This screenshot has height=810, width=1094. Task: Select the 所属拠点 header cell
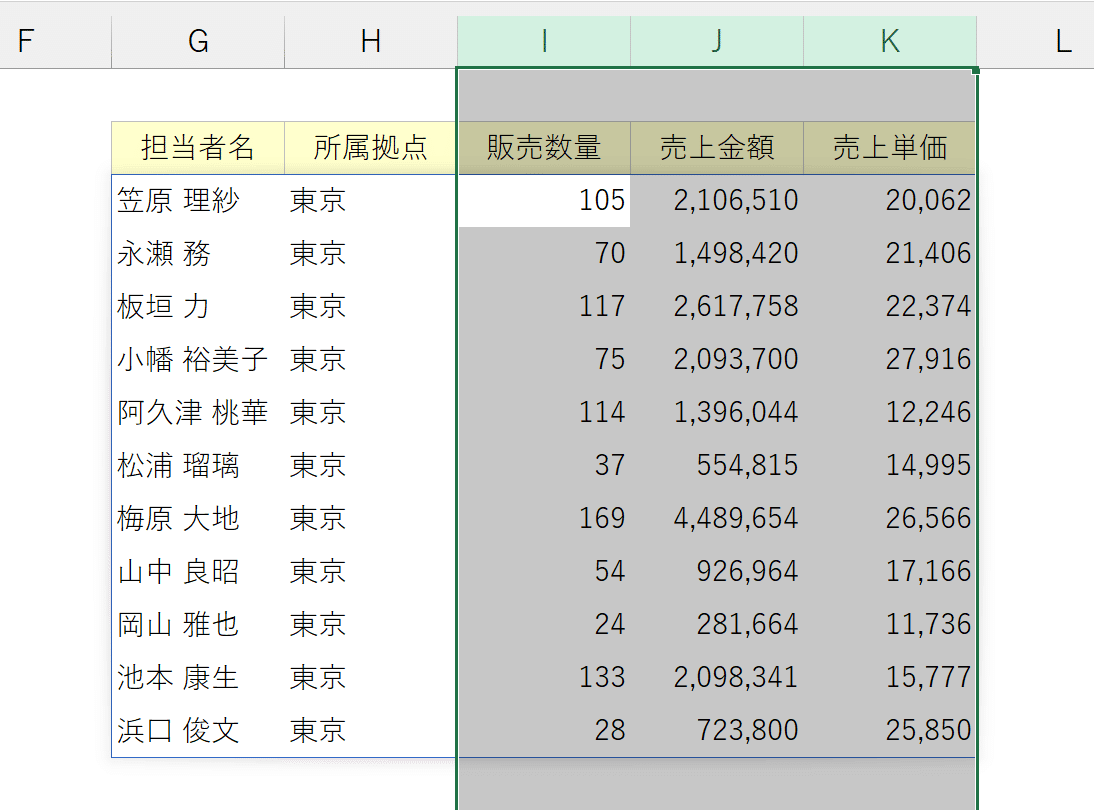click(x=371, y=148)
